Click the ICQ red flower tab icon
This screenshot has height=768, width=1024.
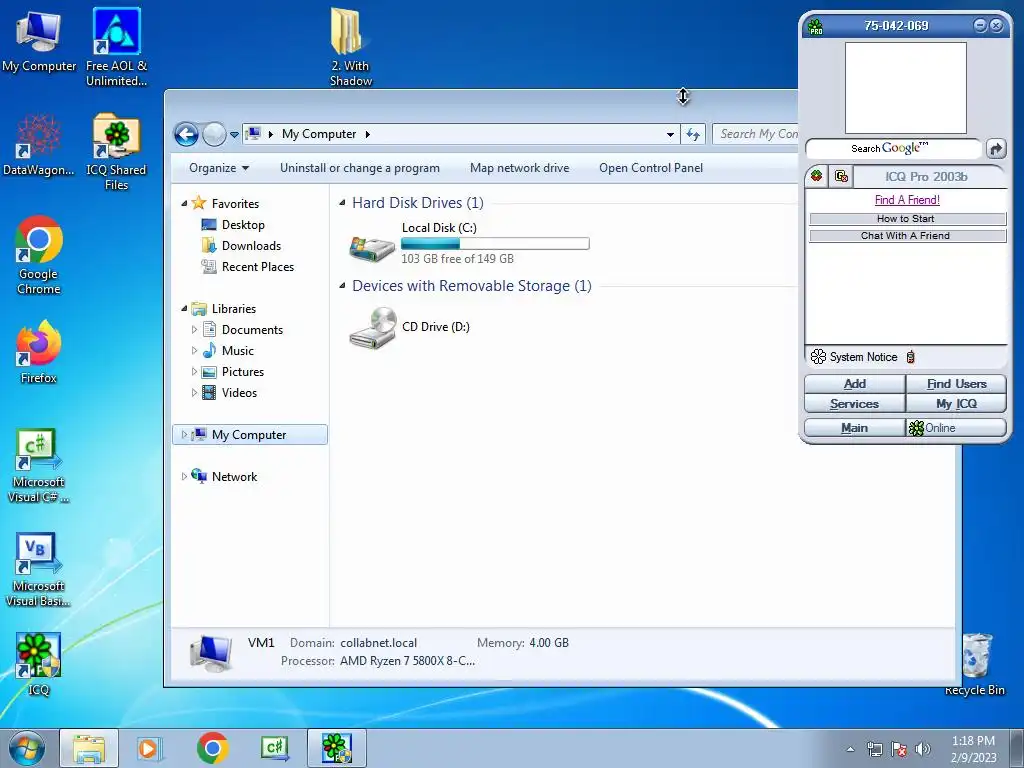816,176
